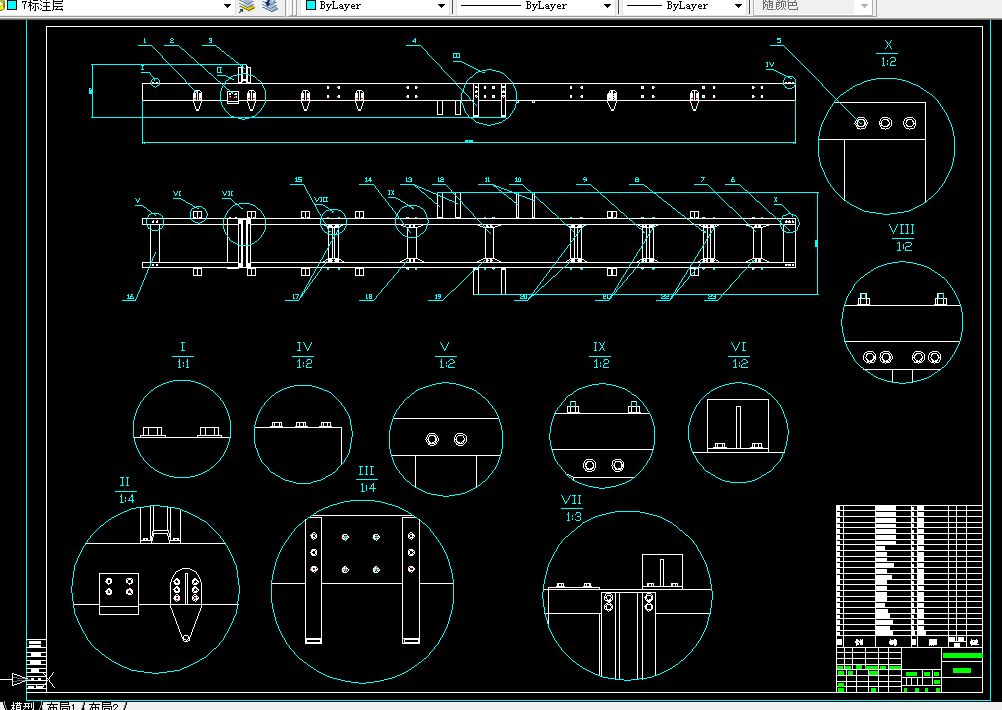1002x710 pixels.
Task: Select the detail view VIII circle
Action: pos(902,322)
